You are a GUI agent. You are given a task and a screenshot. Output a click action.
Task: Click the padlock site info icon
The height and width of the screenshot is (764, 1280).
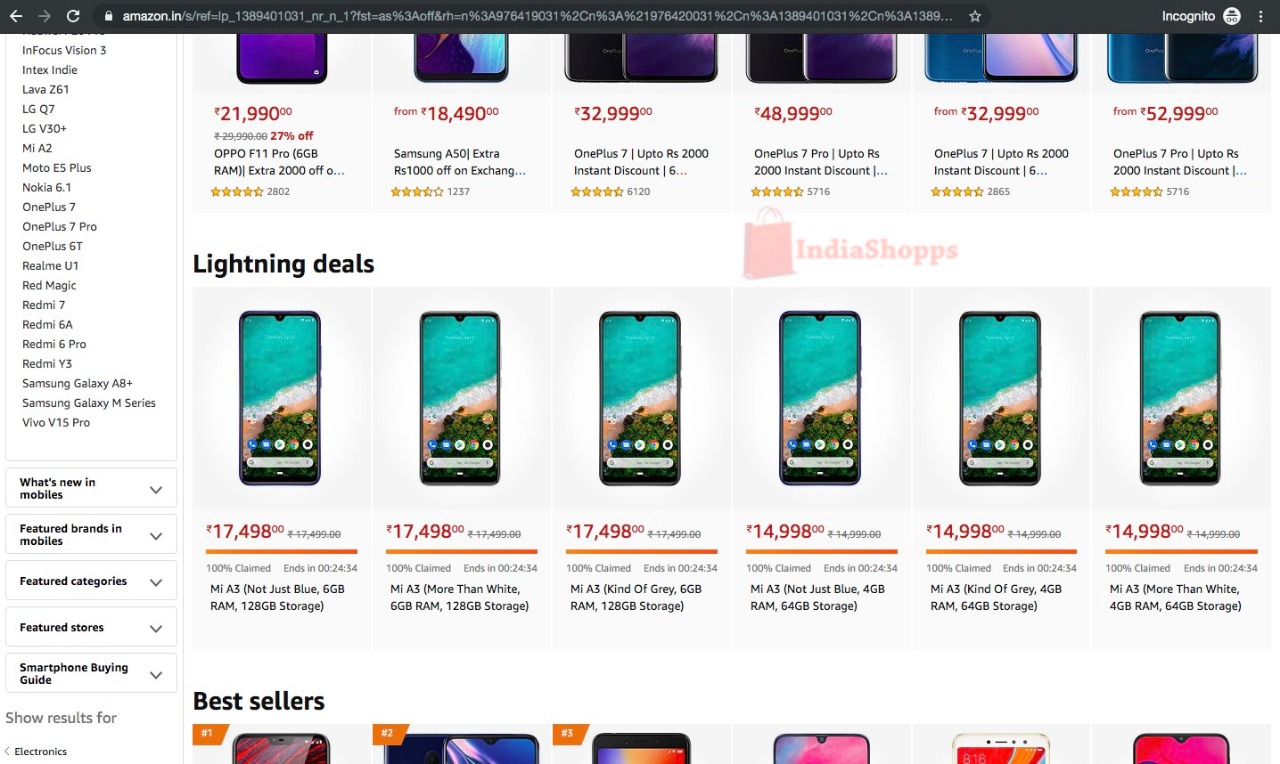(109, 16)
